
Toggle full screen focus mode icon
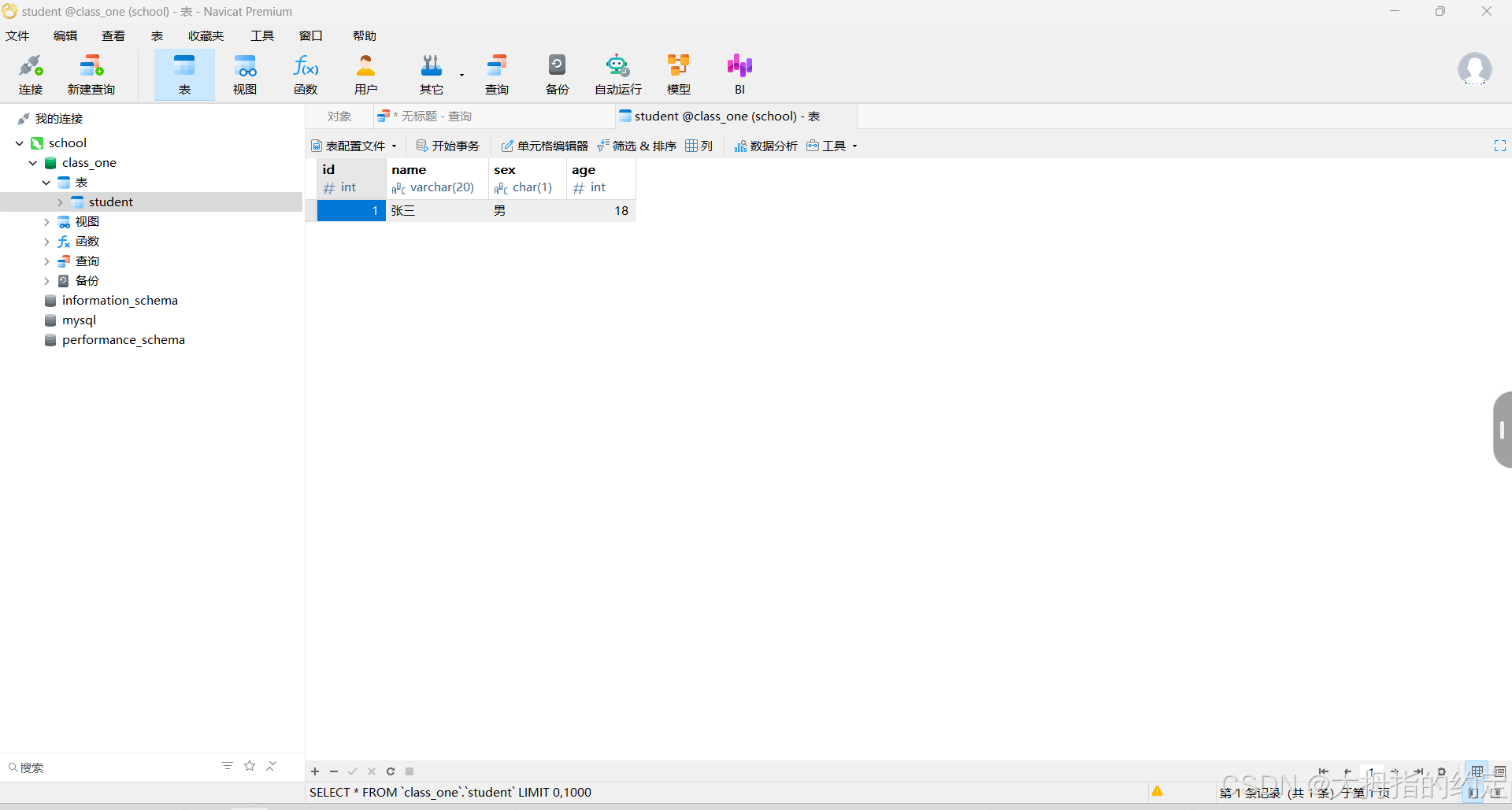(x=1499, y=146)
